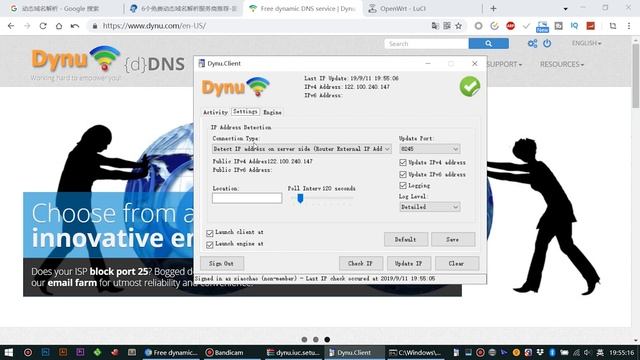Click the Default button
The height and width of the screenshot is (360, 640).
pyautogui.click(x=406, y=240)
